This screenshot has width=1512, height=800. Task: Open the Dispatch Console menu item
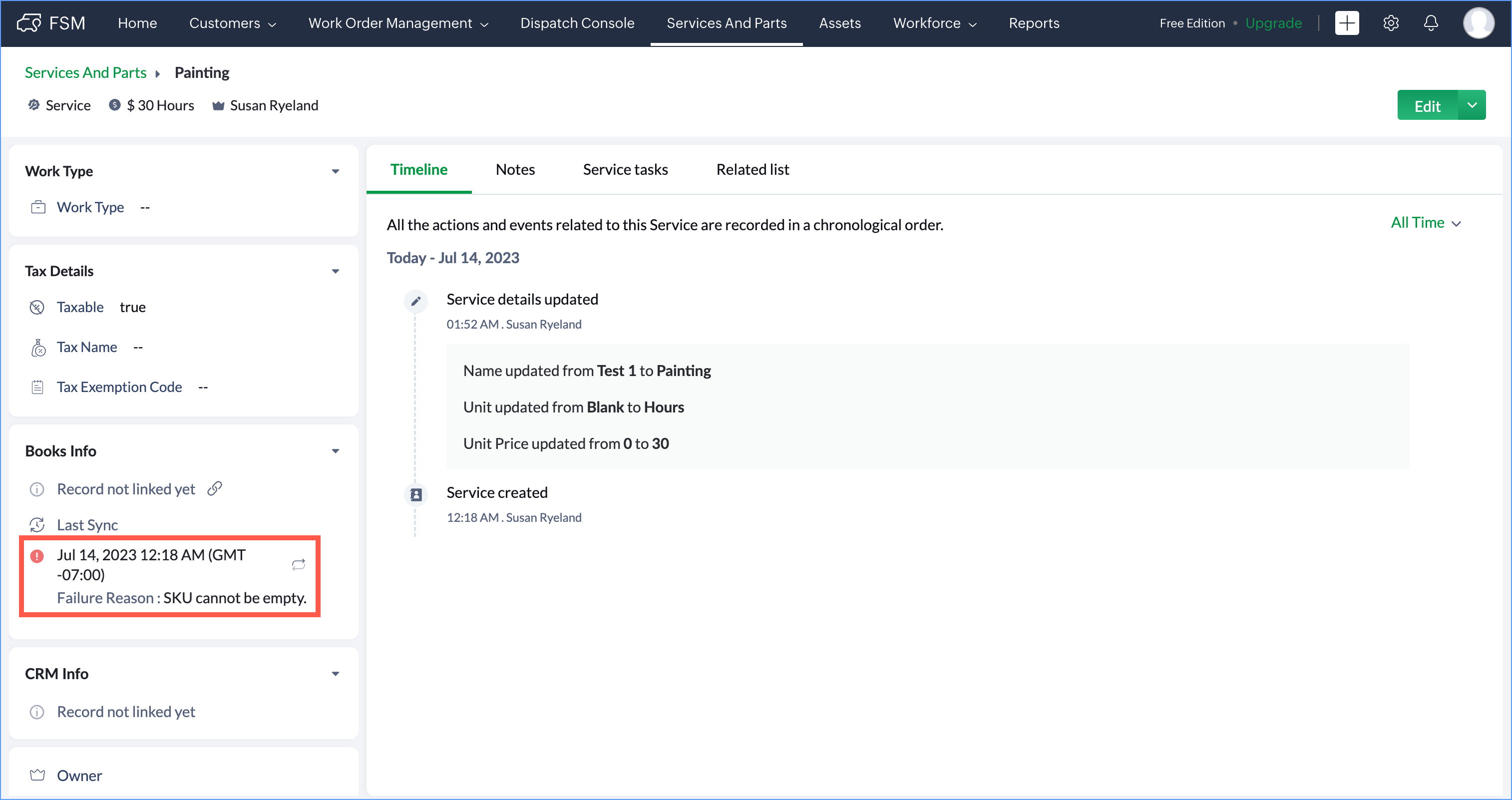click(x=577, y=23)
